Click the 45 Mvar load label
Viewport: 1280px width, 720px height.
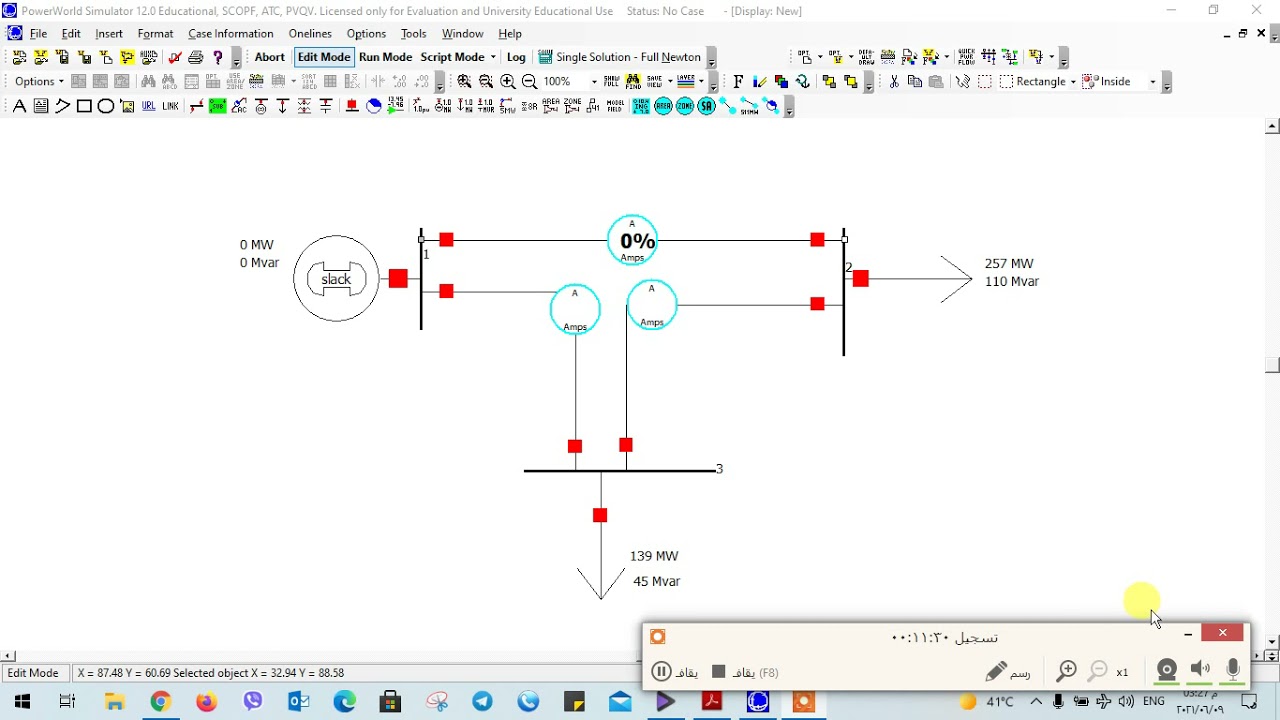tap(656, 581)
